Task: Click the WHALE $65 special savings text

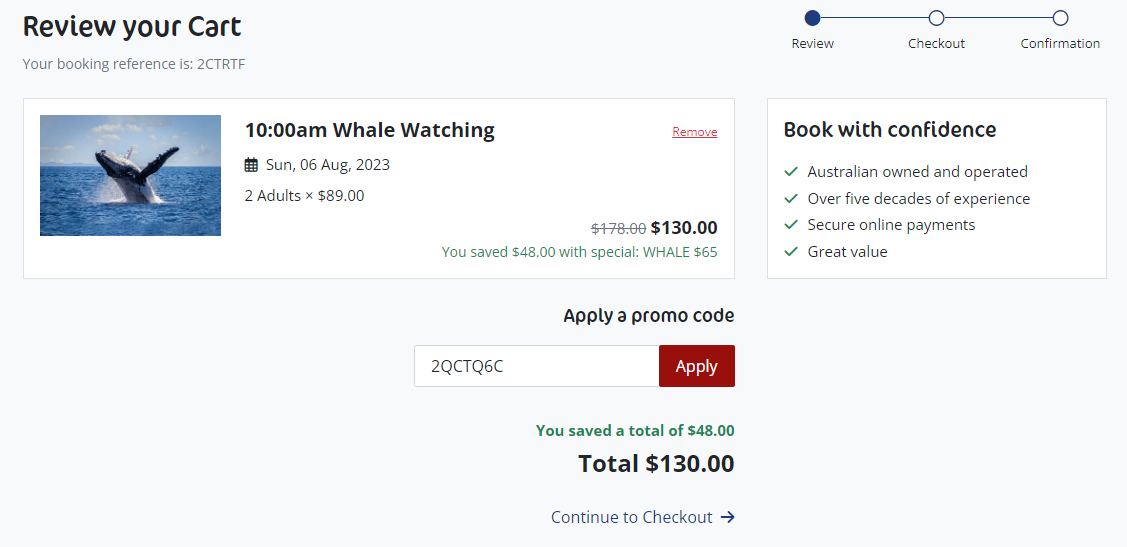Action: [680, 252]
